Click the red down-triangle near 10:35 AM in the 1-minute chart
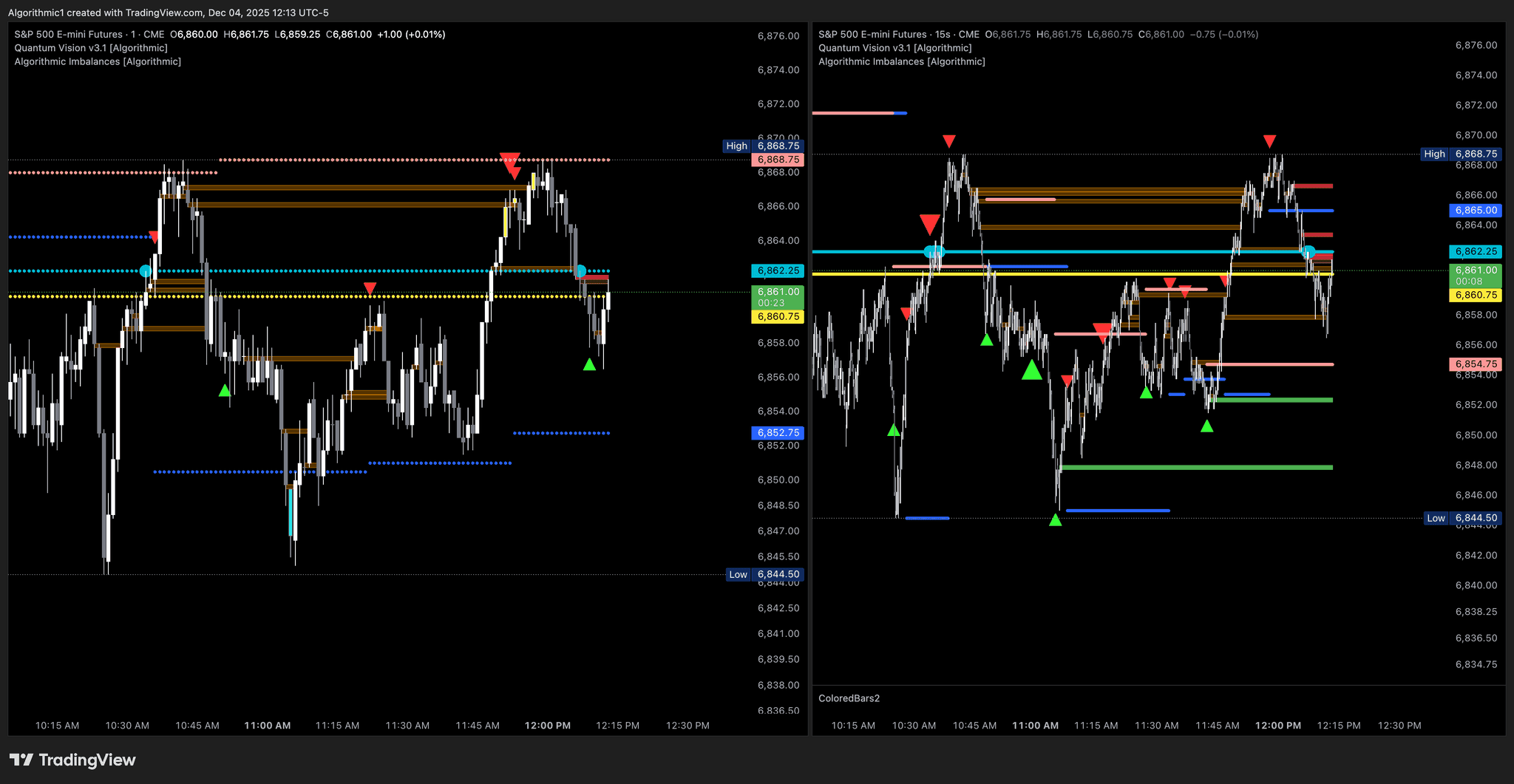This screenshot has width=1514, height=784. (x=153, y=236)
